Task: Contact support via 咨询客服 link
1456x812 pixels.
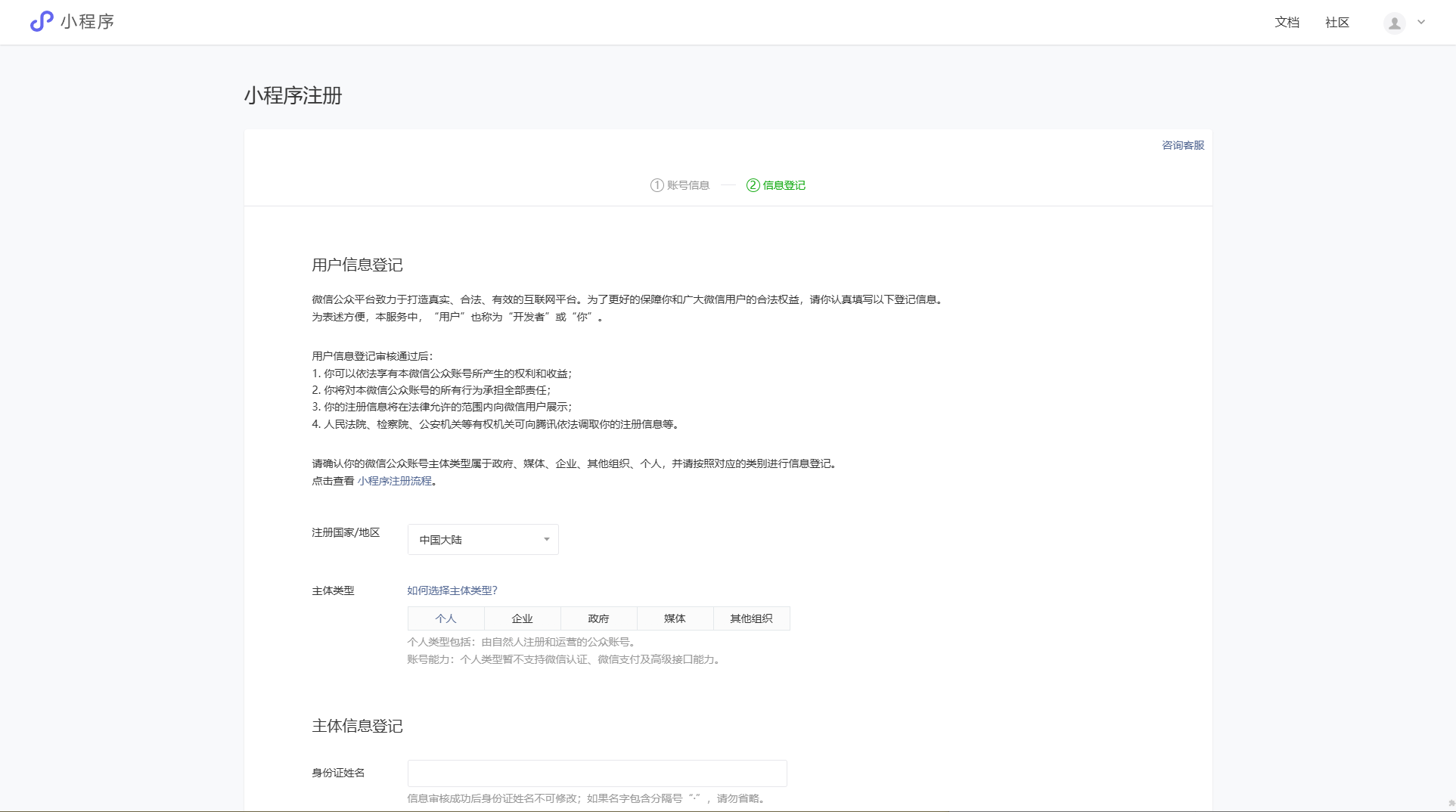Action: pos(1182,145)
